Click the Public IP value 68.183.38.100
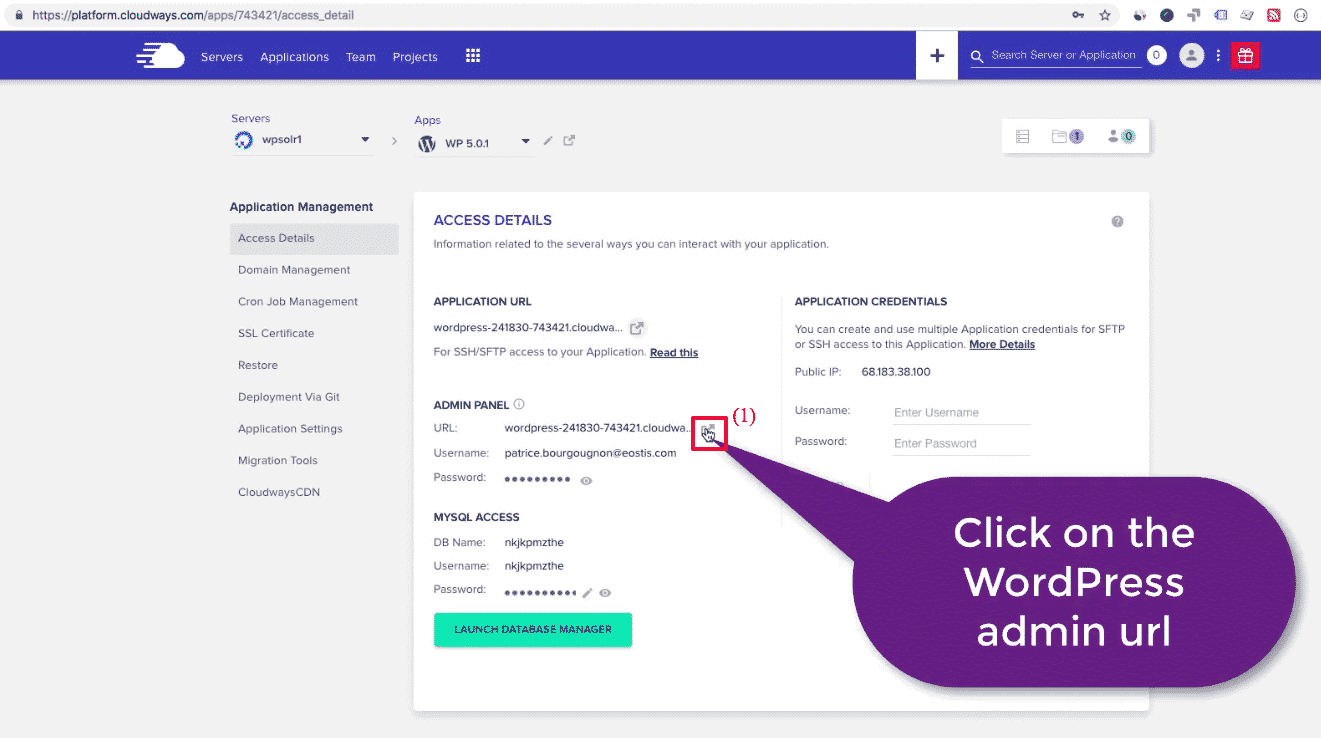1321x738 pixels. click(x=896, y=372)
